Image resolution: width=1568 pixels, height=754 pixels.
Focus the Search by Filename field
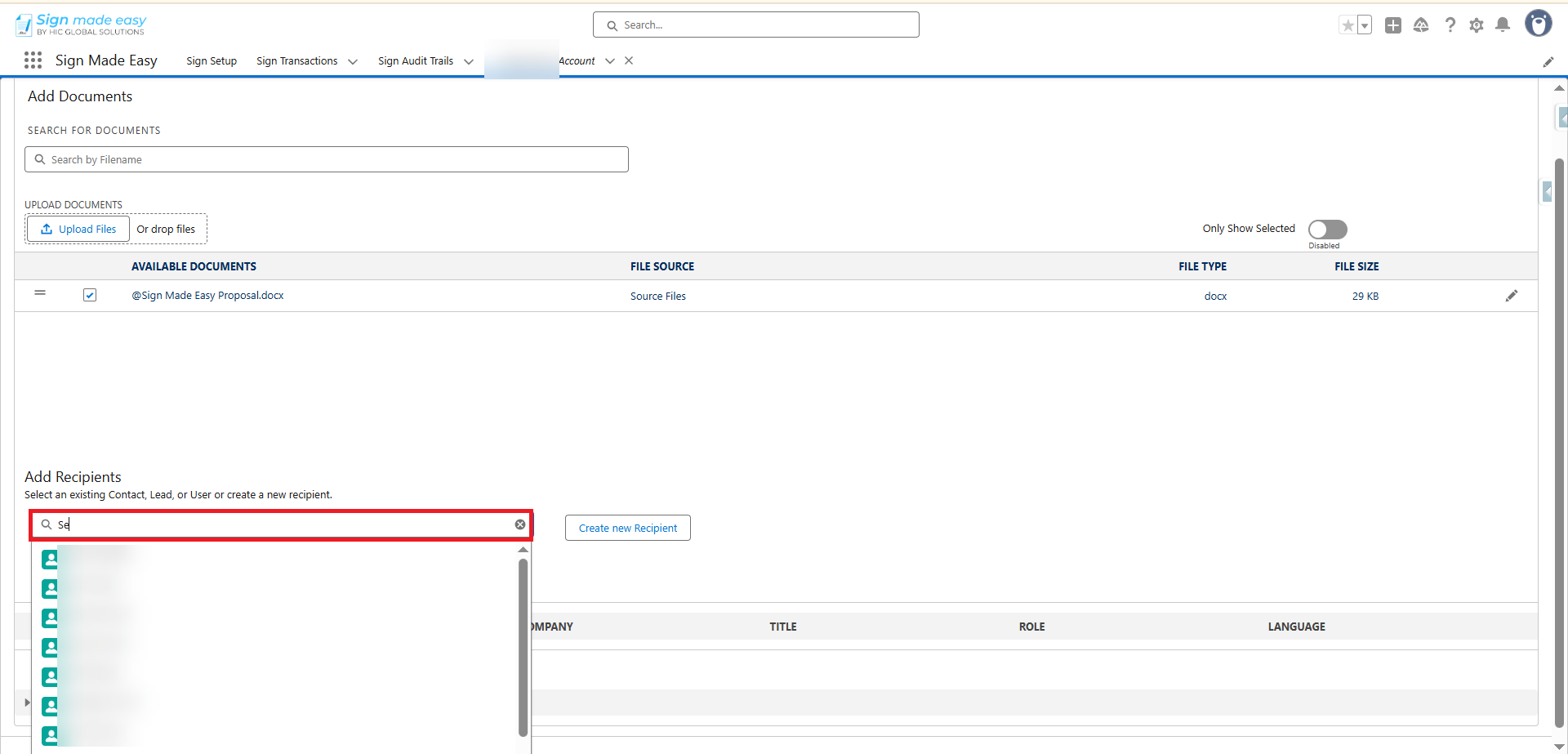[x=327, y=159]
